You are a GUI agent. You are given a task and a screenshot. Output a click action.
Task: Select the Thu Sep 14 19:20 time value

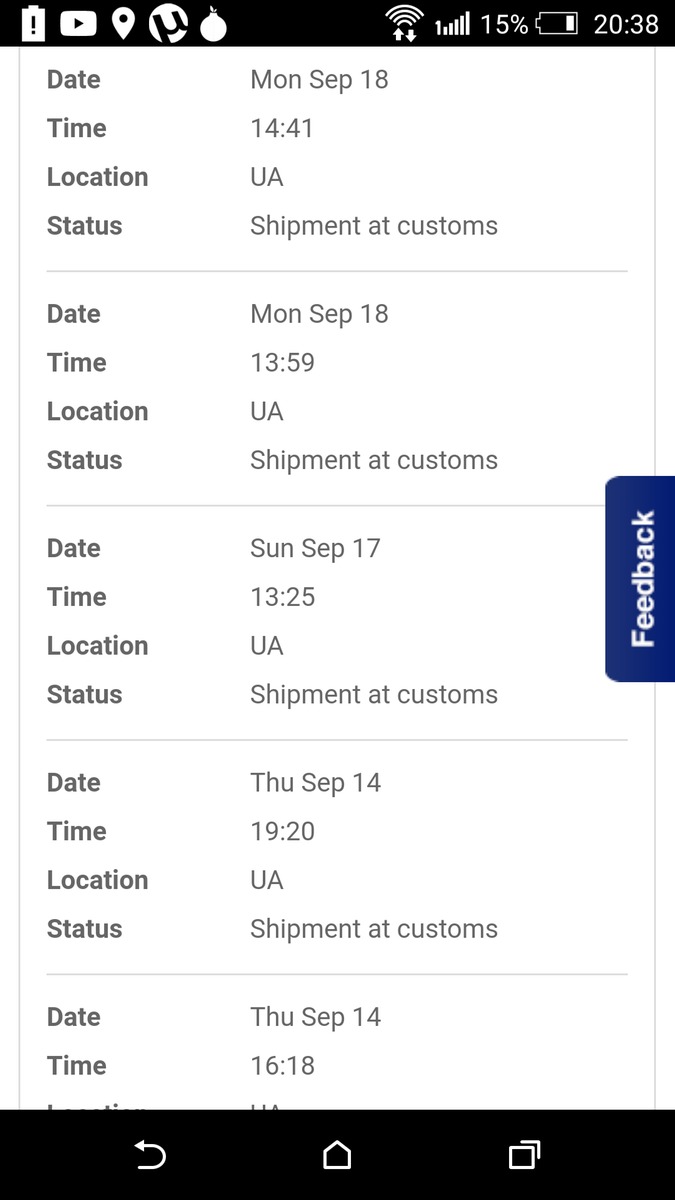[x=282, y=831]
